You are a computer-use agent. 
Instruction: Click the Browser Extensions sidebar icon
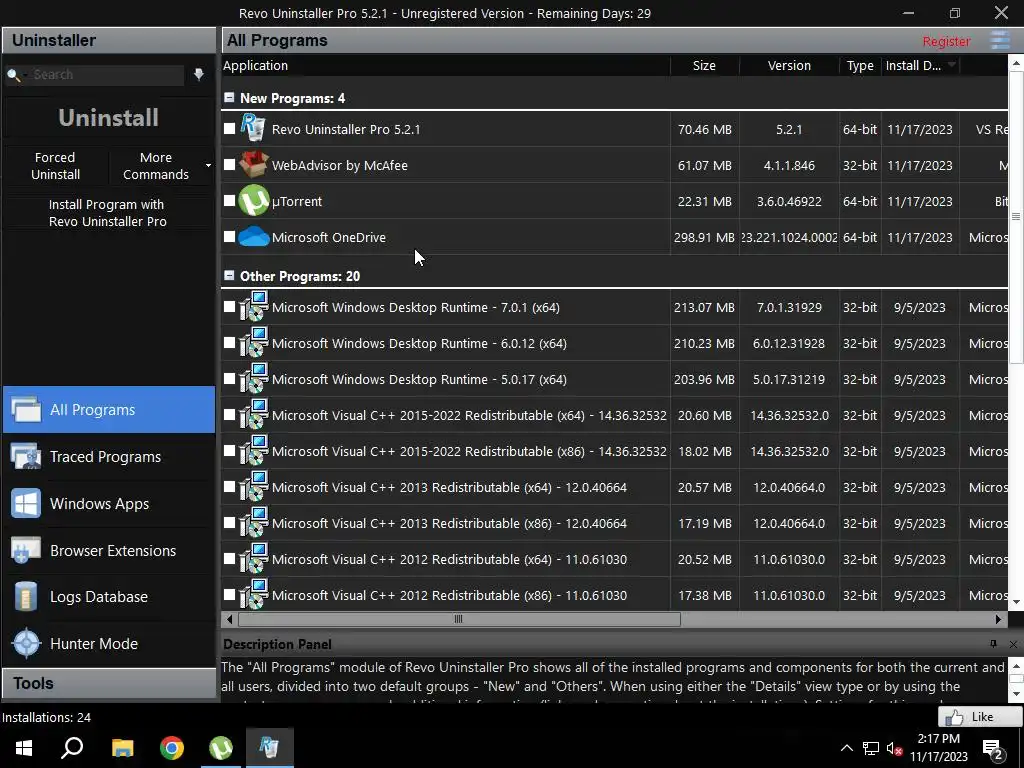(x=26, y=551)
